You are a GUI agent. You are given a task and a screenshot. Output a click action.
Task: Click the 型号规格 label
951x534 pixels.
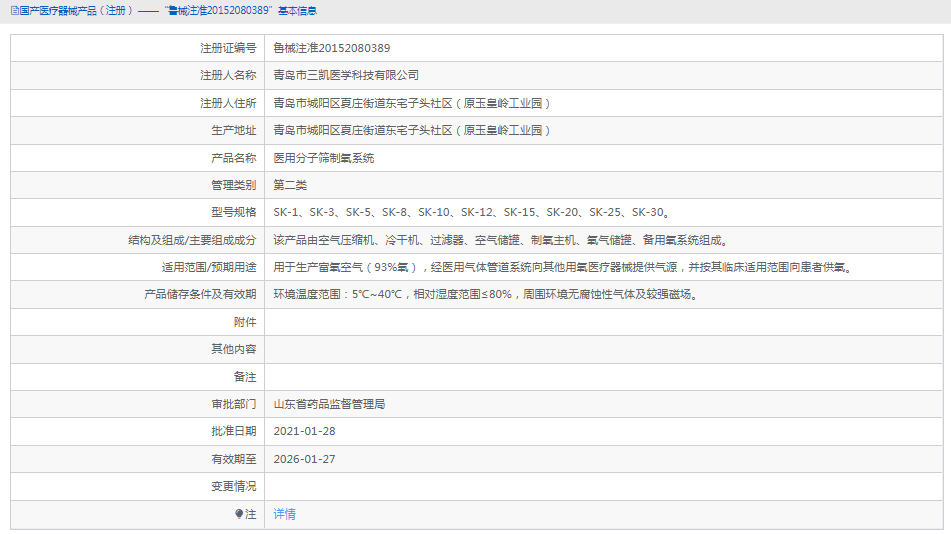(x=234, y=212)
